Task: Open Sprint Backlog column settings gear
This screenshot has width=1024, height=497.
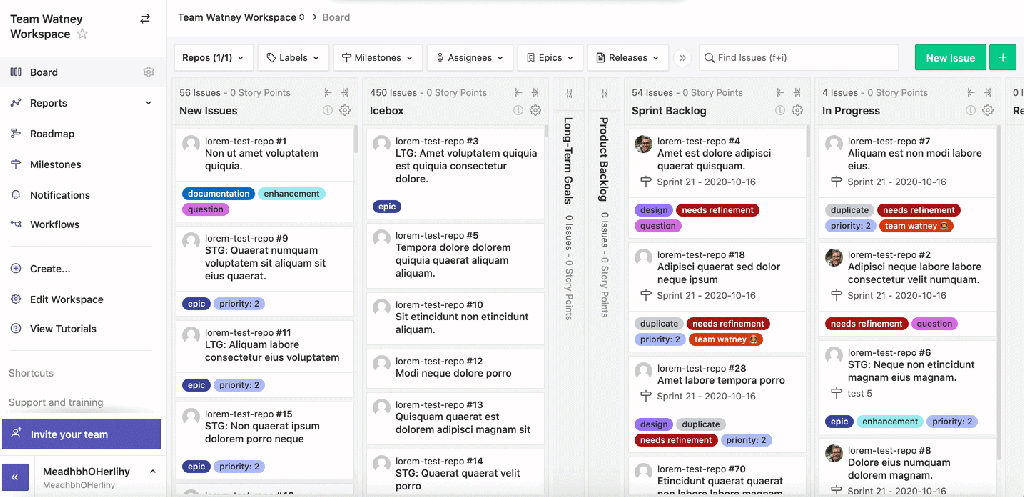Action: [x=797, y=110]
